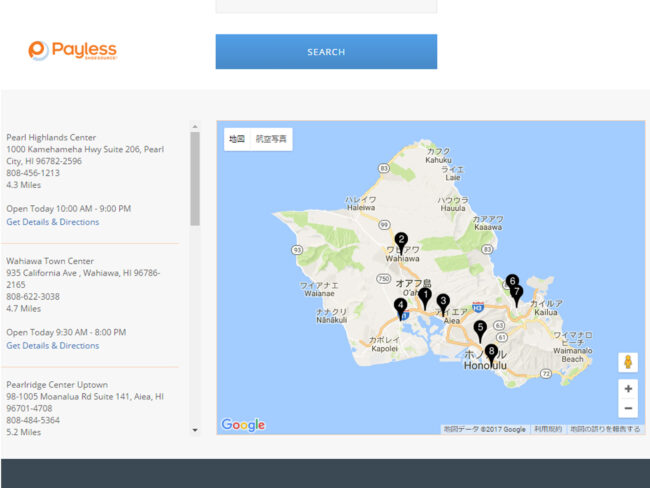Select map marker number 4 near Kapolei
The height and width of the screenshot is (488, 650).
(400, 307)
